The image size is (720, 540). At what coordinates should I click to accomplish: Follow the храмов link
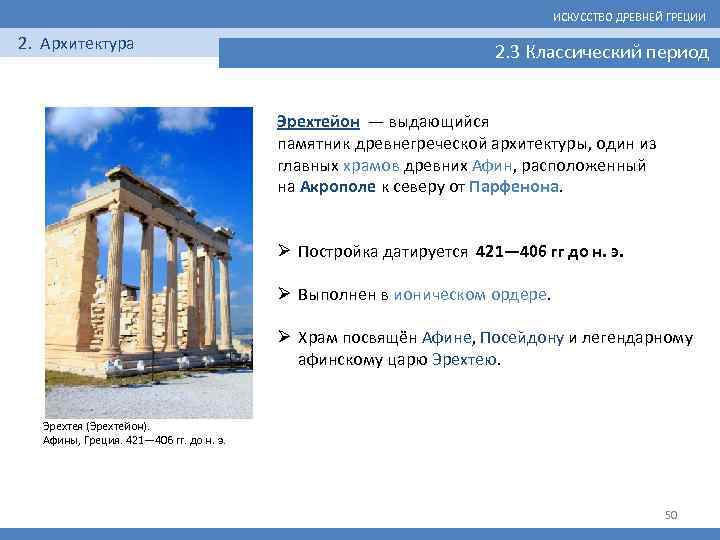(371, 166)
